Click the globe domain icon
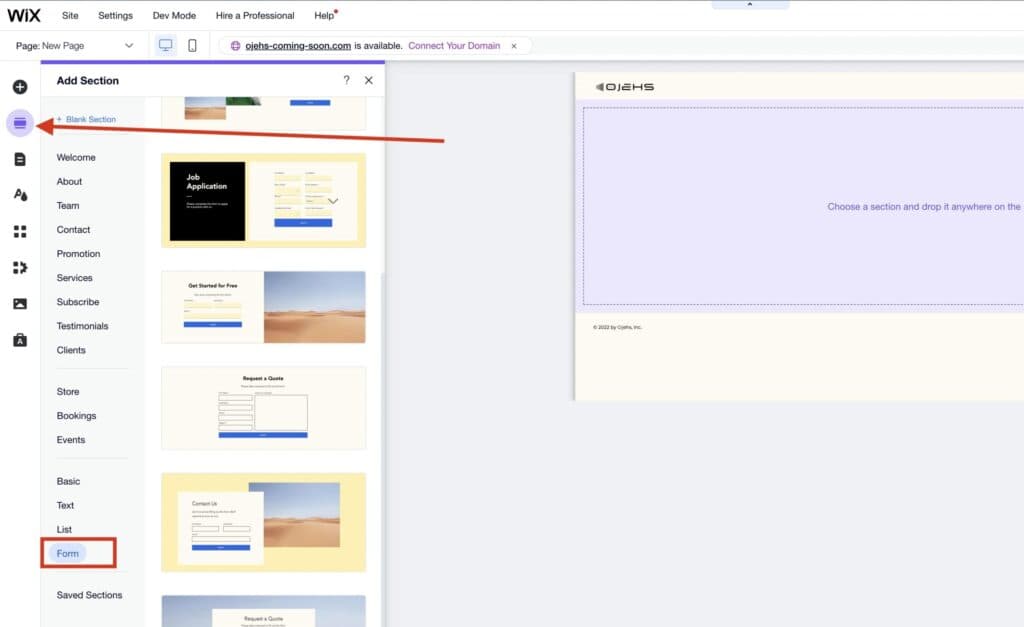The width and height of the screenshot is (1024, 627). [x=236, y=46]
